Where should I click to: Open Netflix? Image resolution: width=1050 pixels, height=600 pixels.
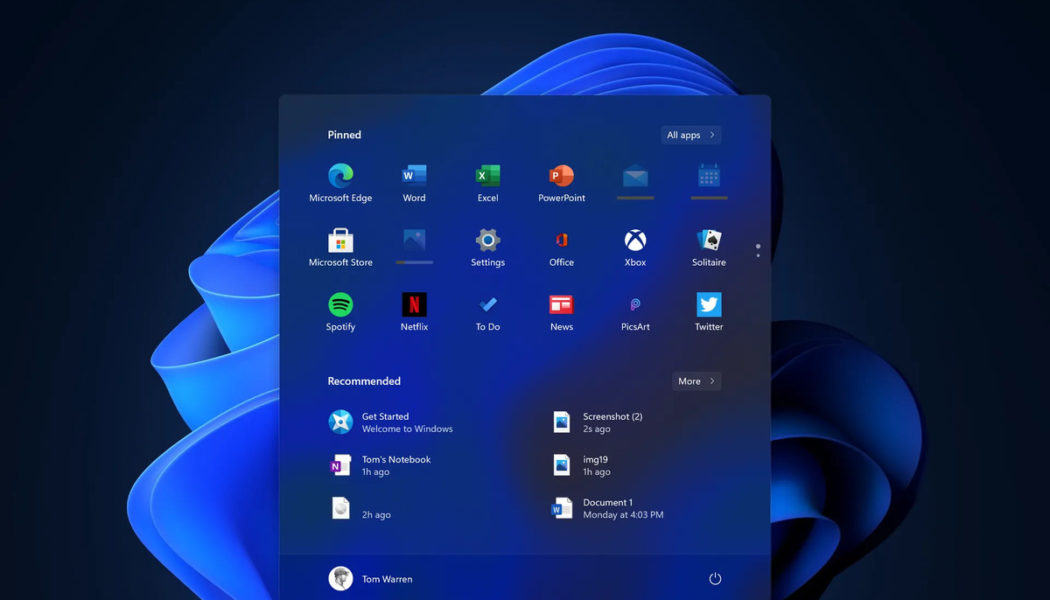coord(414,310)
